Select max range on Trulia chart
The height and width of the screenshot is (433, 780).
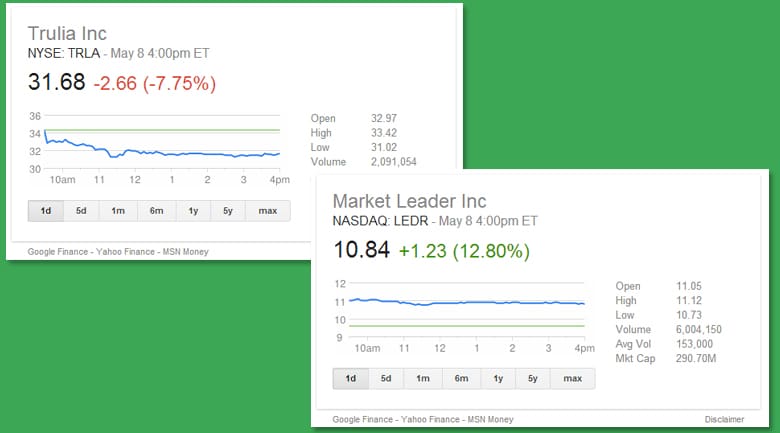pos(267,210)
